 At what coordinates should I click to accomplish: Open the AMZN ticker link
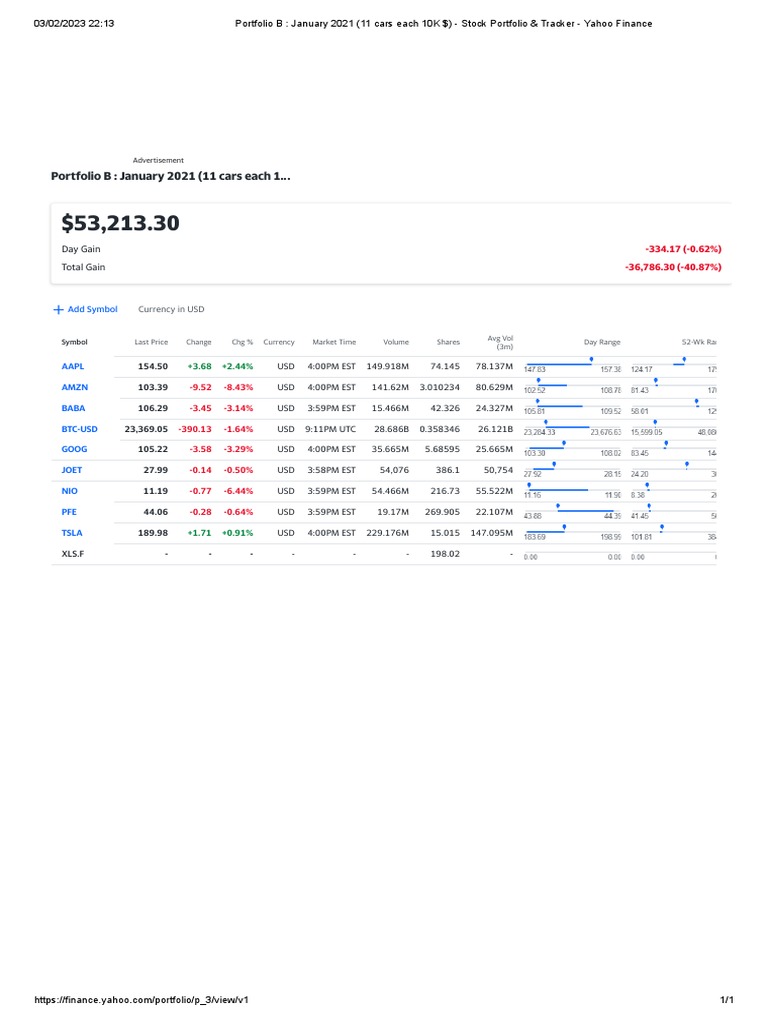pyautogui.click(x=74, y=387)
